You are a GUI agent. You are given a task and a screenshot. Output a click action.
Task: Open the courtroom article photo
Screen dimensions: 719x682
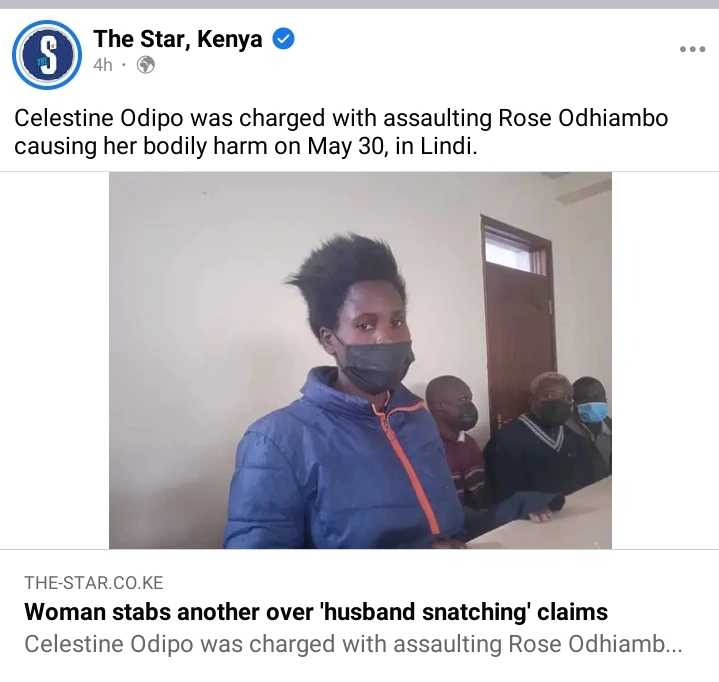pos(360,360)
